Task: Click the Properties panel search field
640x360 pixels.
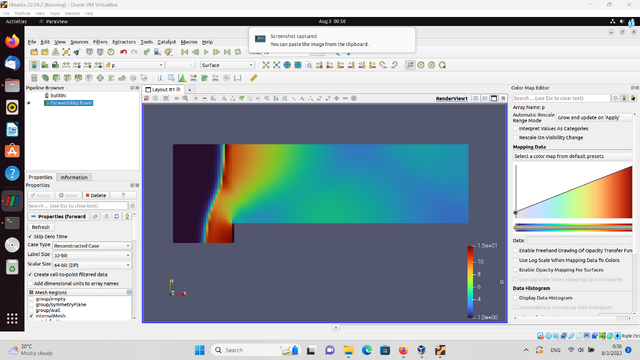Action: (78, 206)
